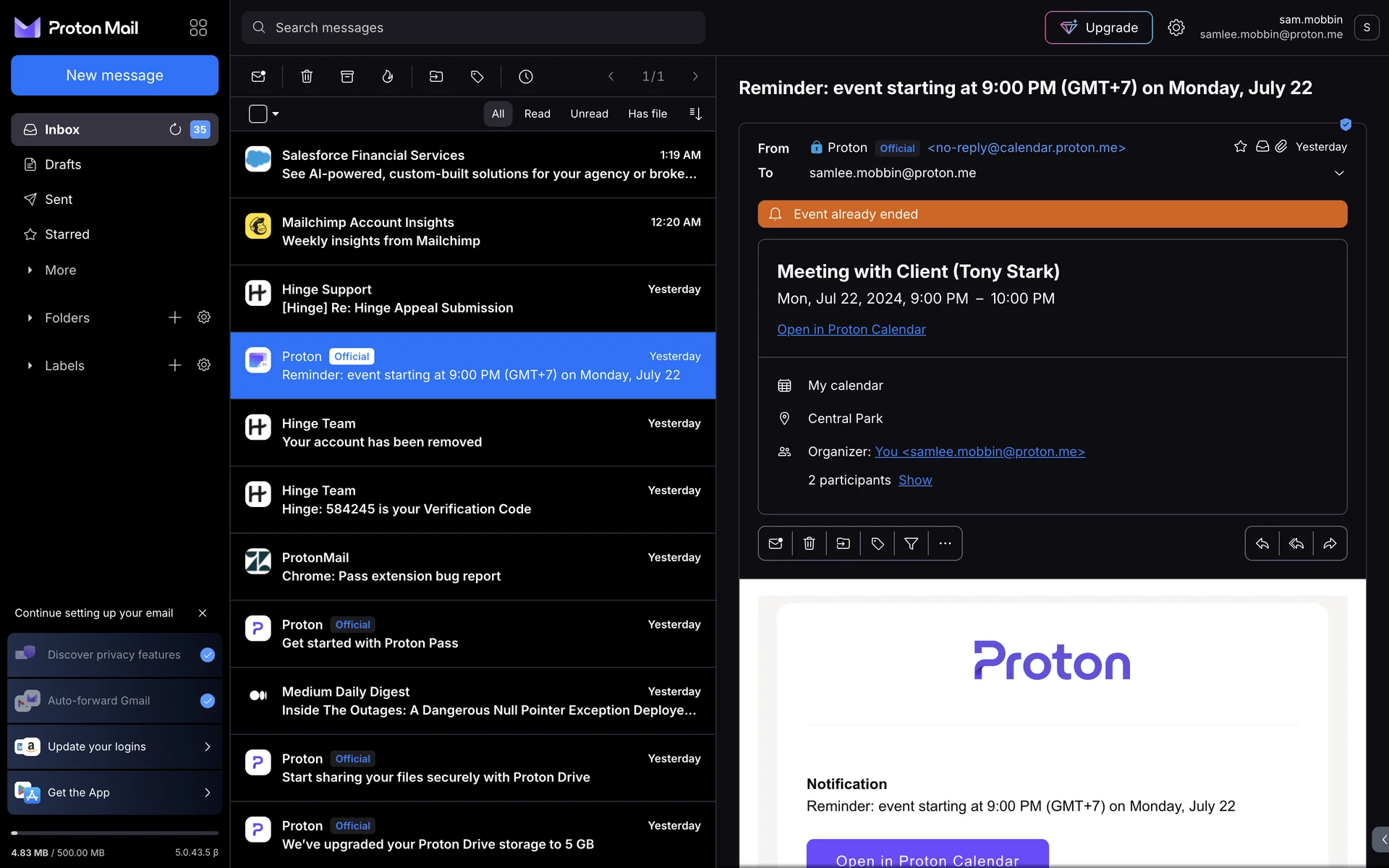Click the trash icon in the list toolbar
This screenshot has height=868, width=1389.
tap(307, 77)
